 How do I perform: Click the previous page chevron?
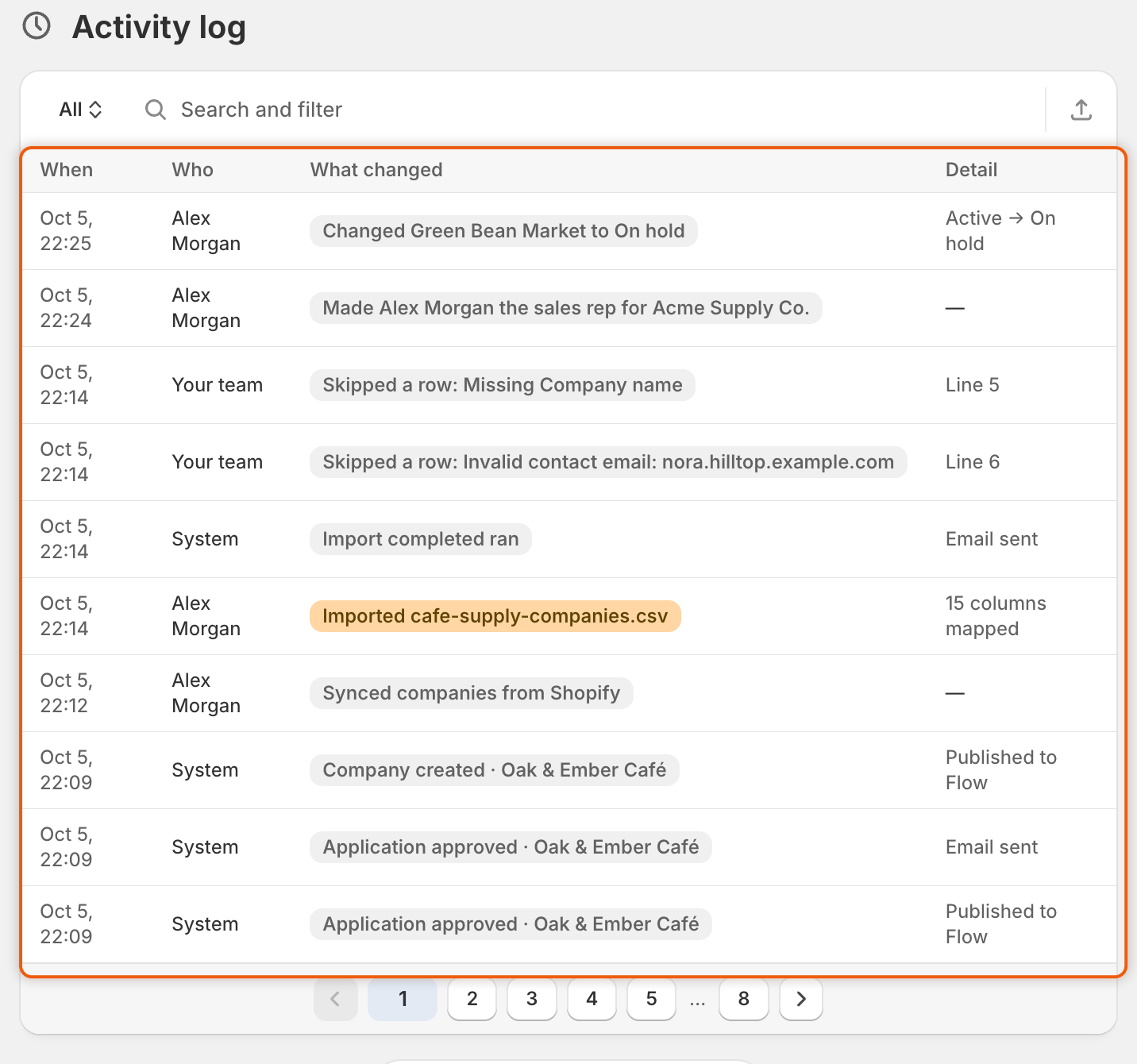(x=336, y=999)
